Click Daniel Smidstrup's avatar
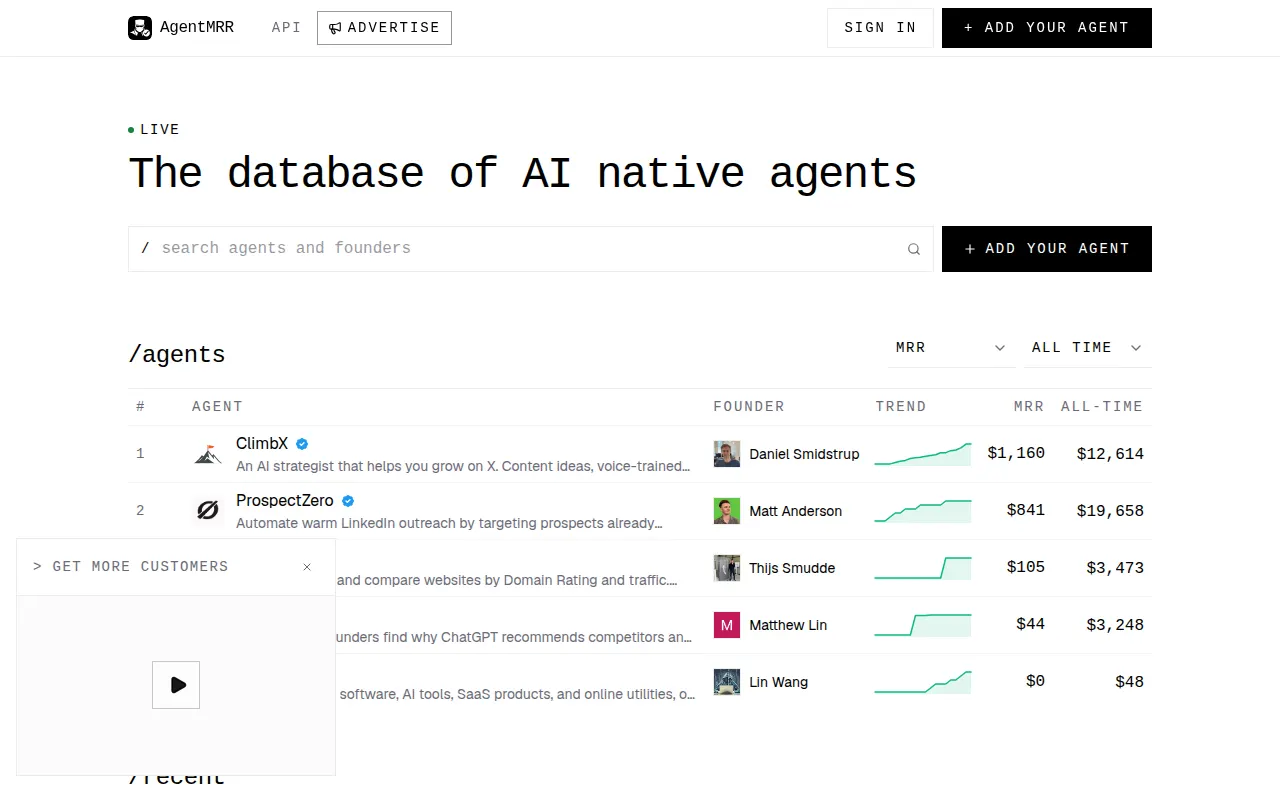The image size is (1280, 800). point(727,454)
